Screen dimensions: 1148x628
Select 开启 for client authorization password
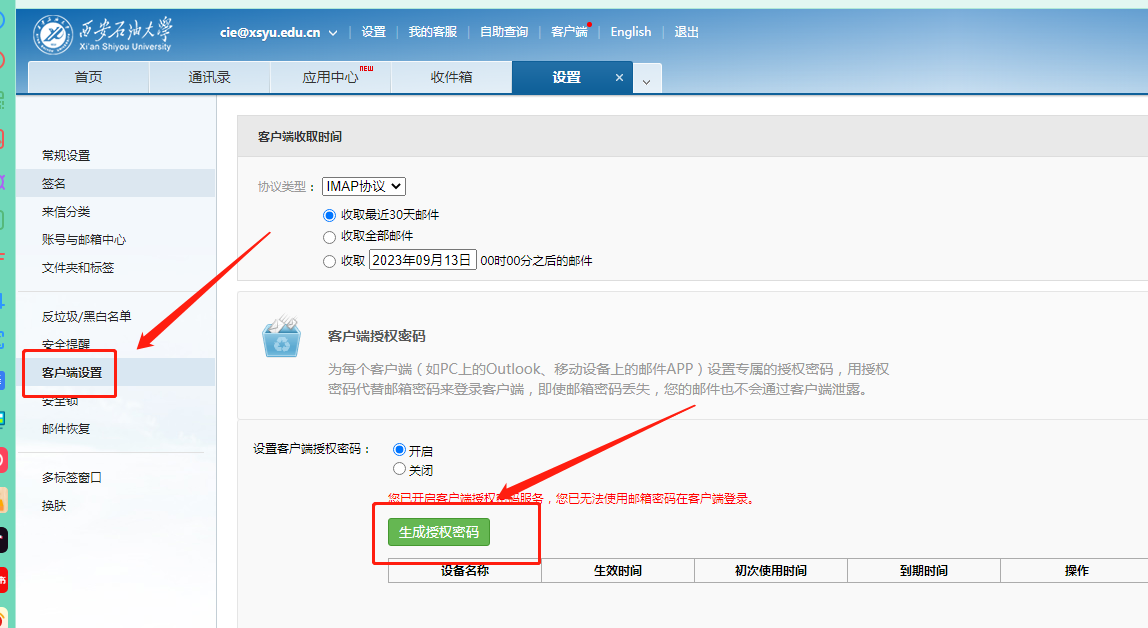399,449
